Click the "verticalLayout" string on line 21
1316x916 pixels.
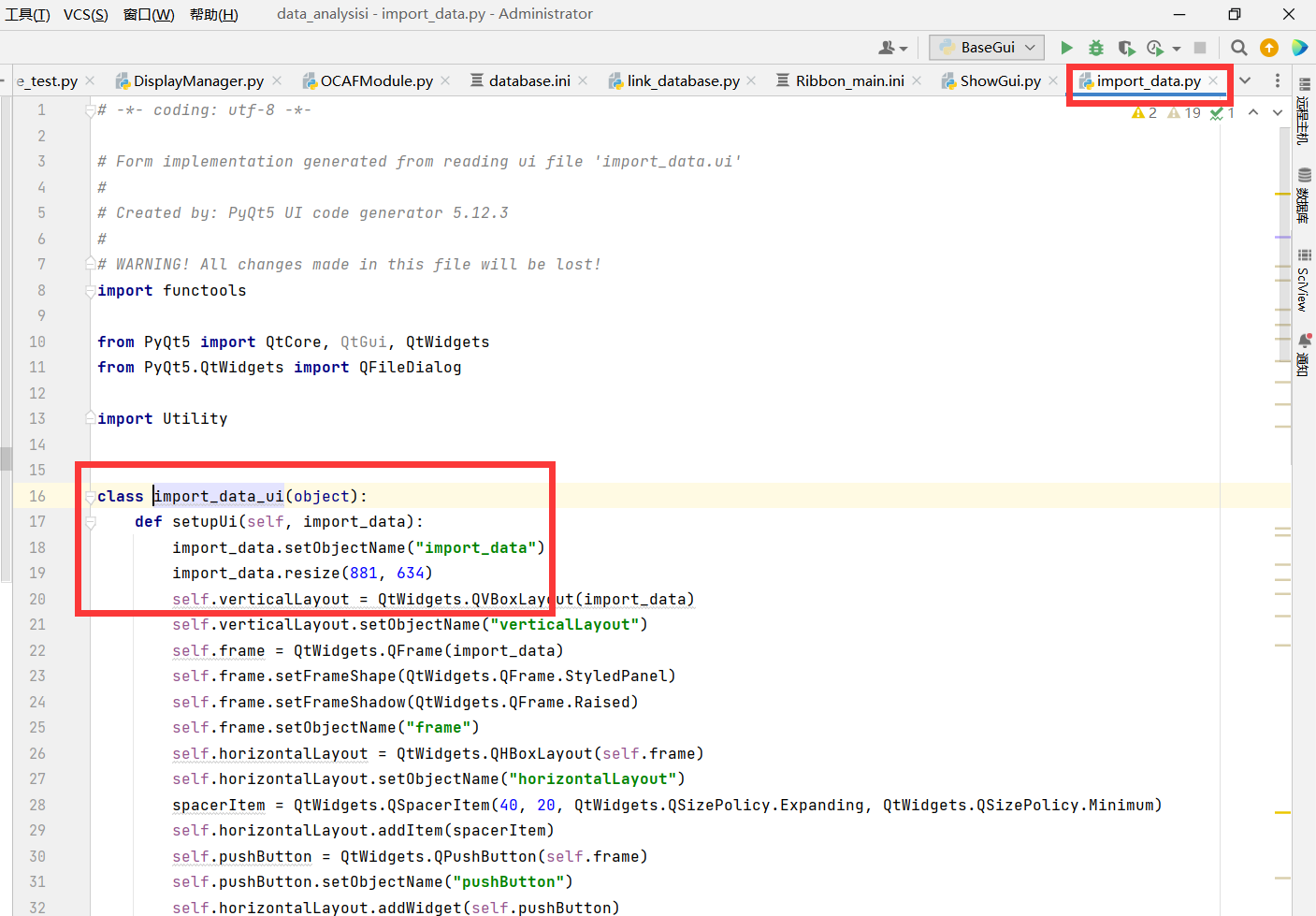tap(565, 624)
